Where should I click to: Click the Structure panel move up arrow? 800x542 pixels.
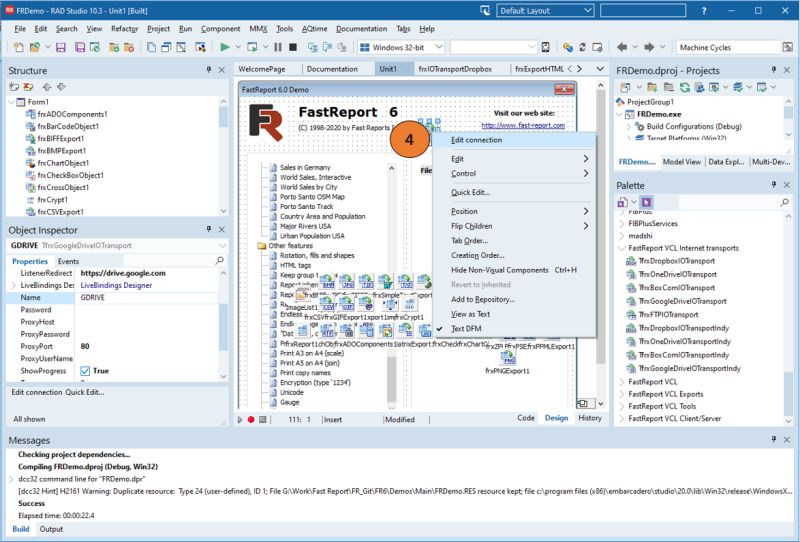click(47, 87)
